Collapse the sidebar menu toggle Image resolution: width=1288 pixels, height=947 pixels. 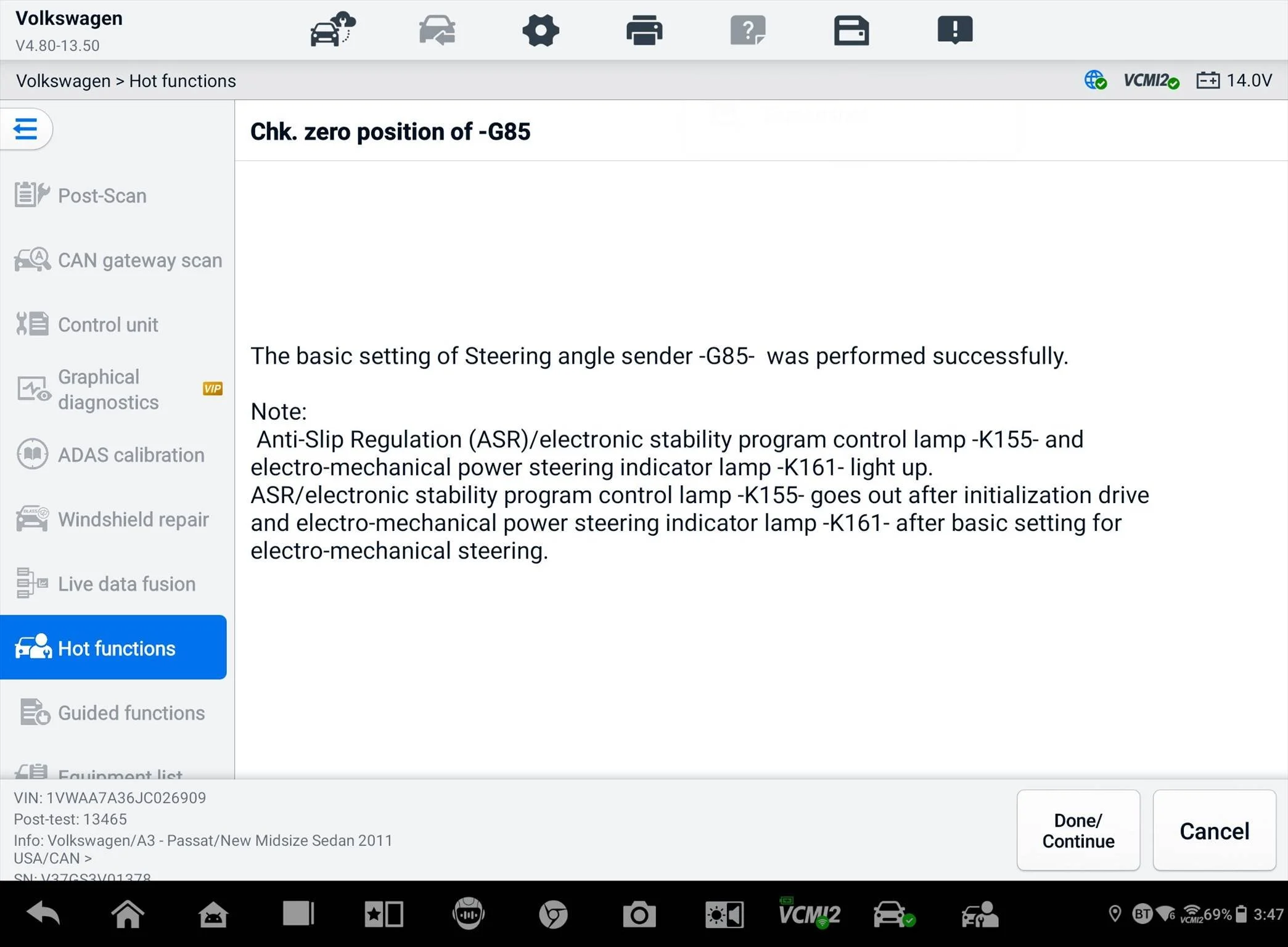click(x=26, y=129)
